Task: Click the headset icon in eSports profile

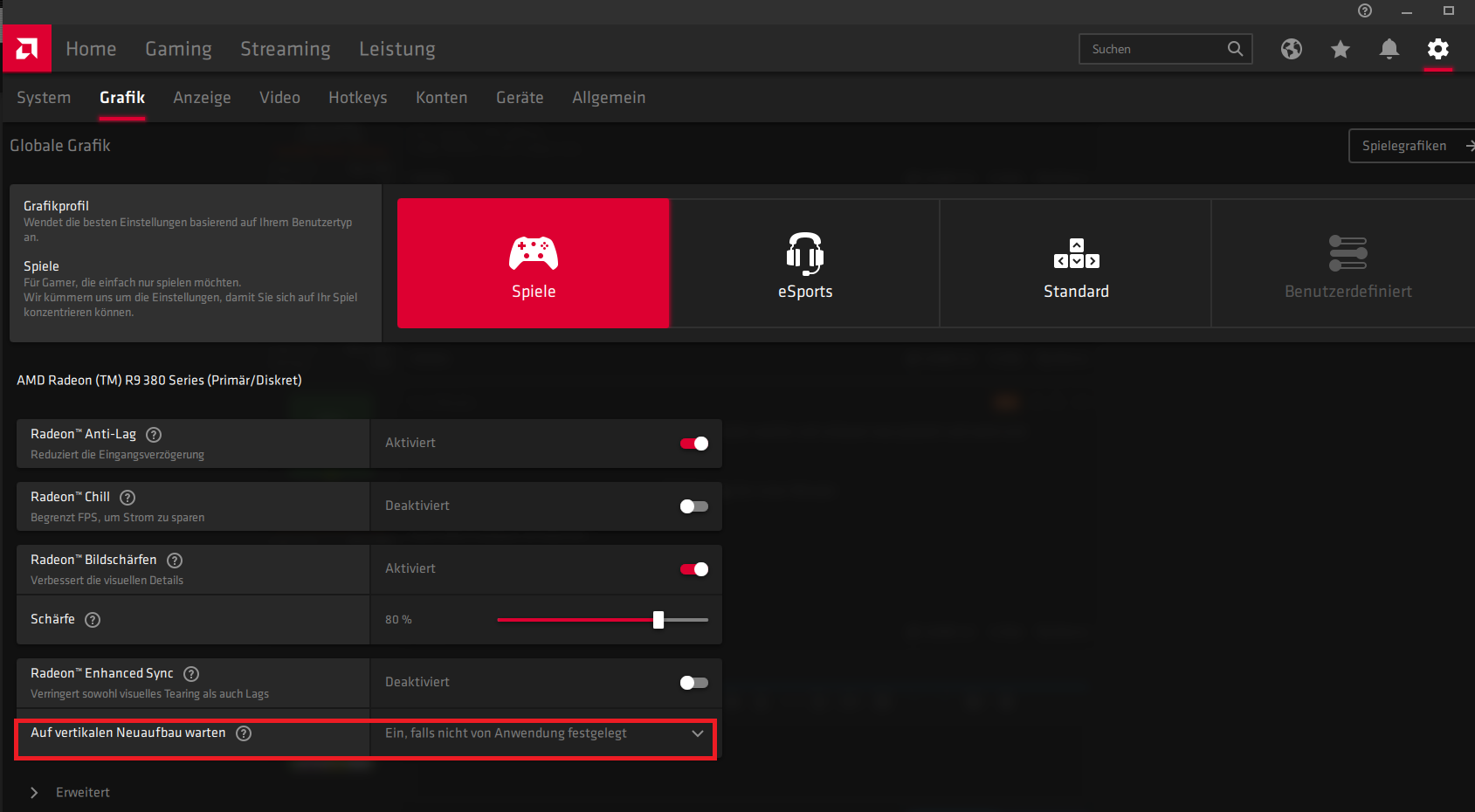Action: 805,253
